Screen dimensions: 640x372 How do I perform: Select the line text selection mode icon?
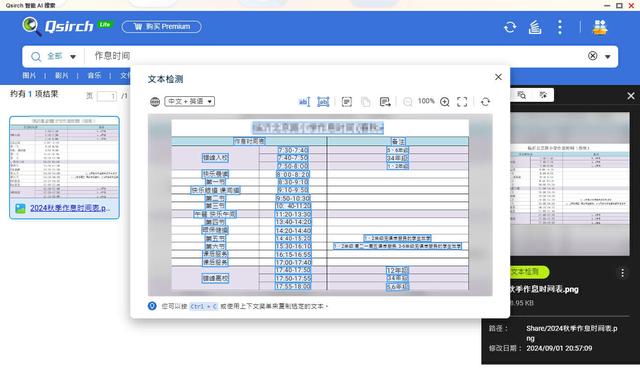point(304,102)
